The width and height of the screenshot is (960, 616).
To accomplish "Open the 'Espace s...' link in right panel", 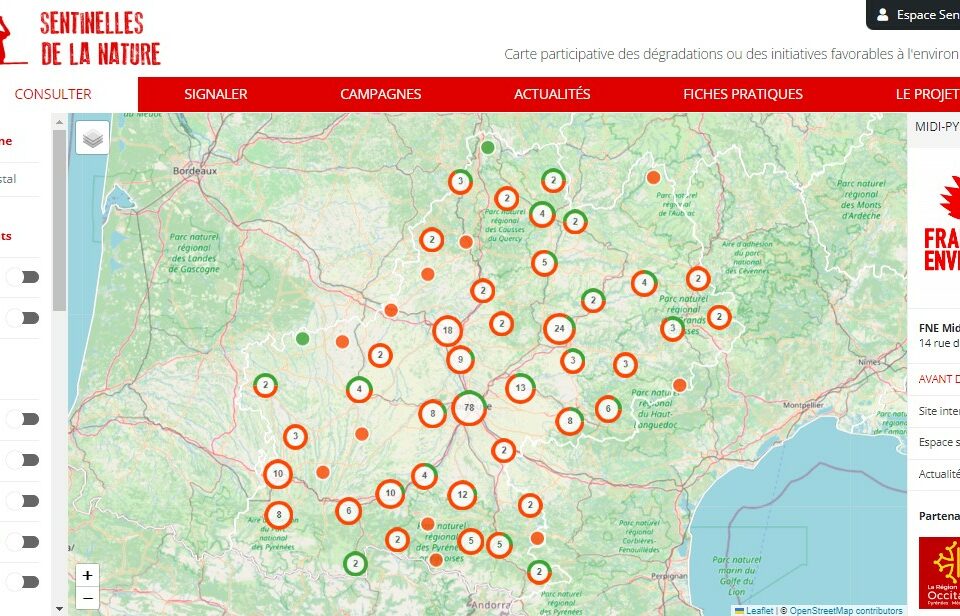I will pos(939,442).
